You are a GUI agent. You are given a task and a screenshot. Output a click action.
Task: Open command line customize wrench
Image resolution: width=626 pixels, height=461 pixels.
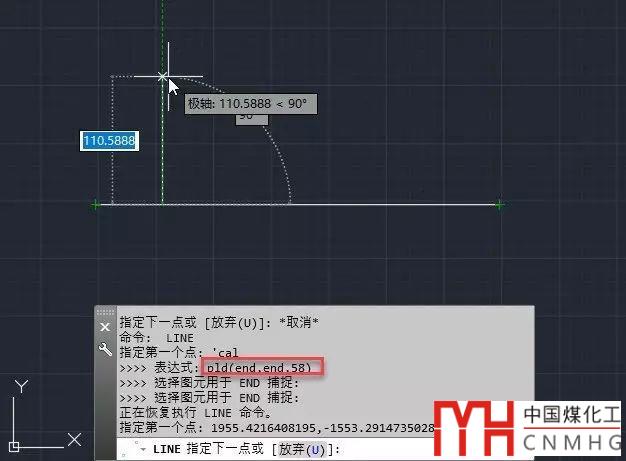pos(105,349)
